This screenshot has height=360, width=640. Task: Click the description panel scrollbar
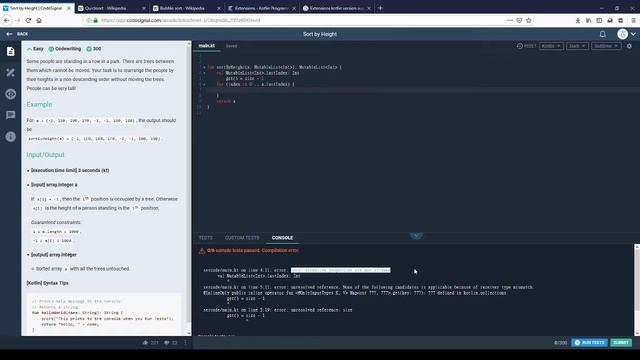(189, 184)
